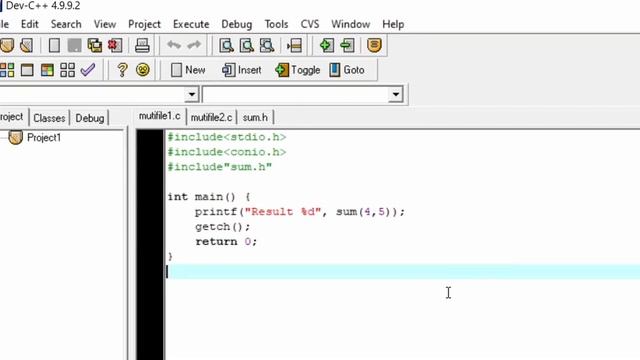Click the Redo arrow icon
This screenshot has height=360, width=640.
(194, 45)
